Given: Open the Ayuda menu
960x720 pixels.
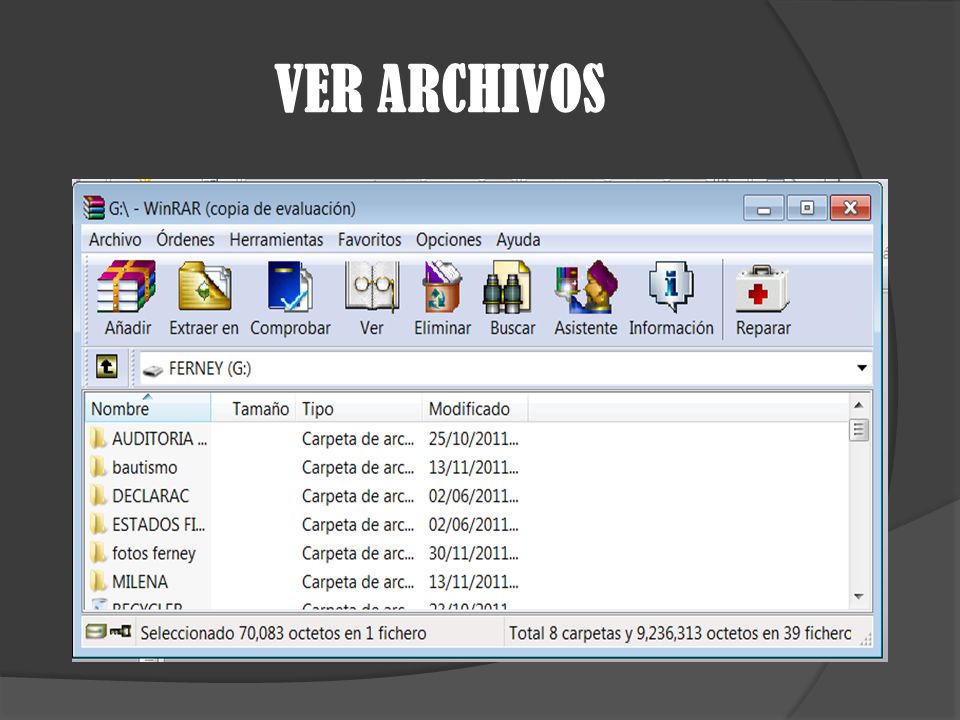Looking at the screenshot, I should coord(518,239).
